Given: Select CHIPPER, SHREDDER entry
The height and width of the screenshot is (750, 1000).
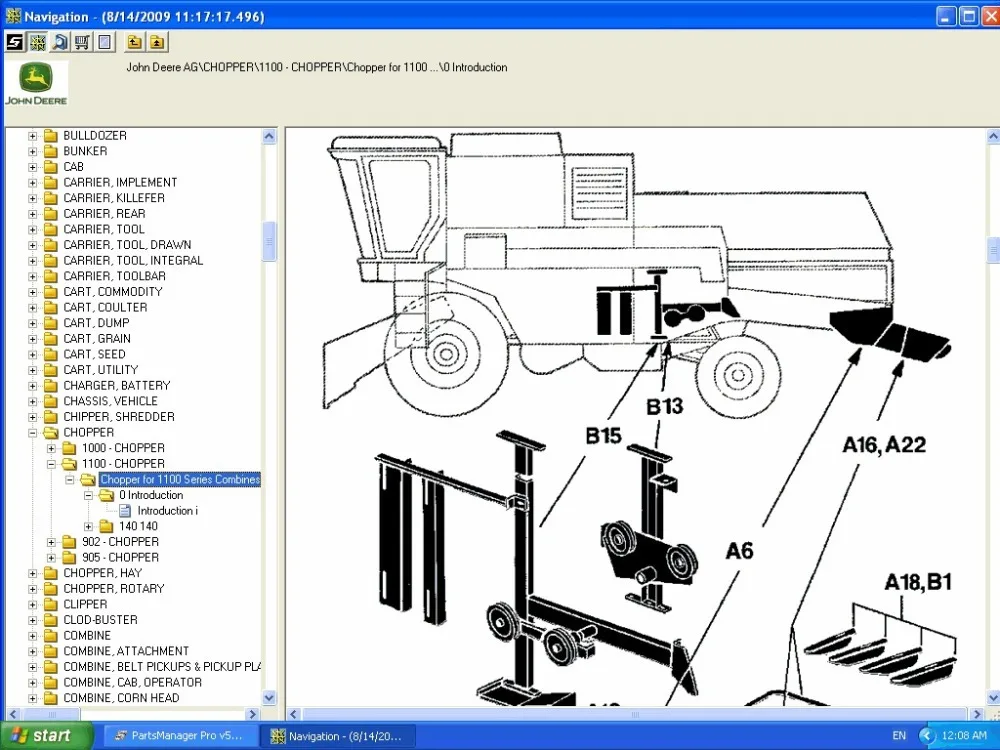Looking at the screenshot, I should 119,417.
